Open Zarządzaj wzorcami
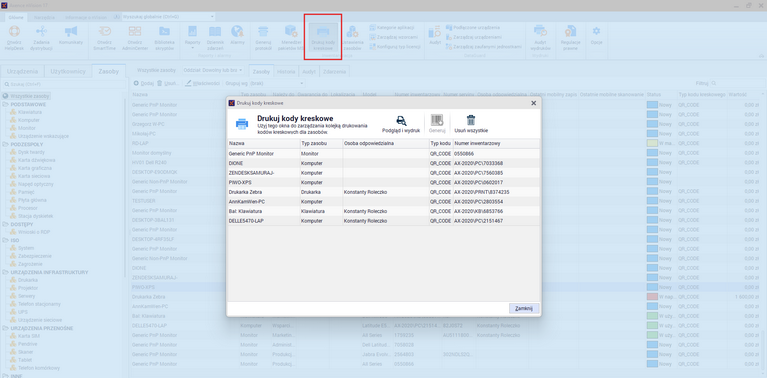The height and width of the screenshot is (378, 767). point(393,37)
